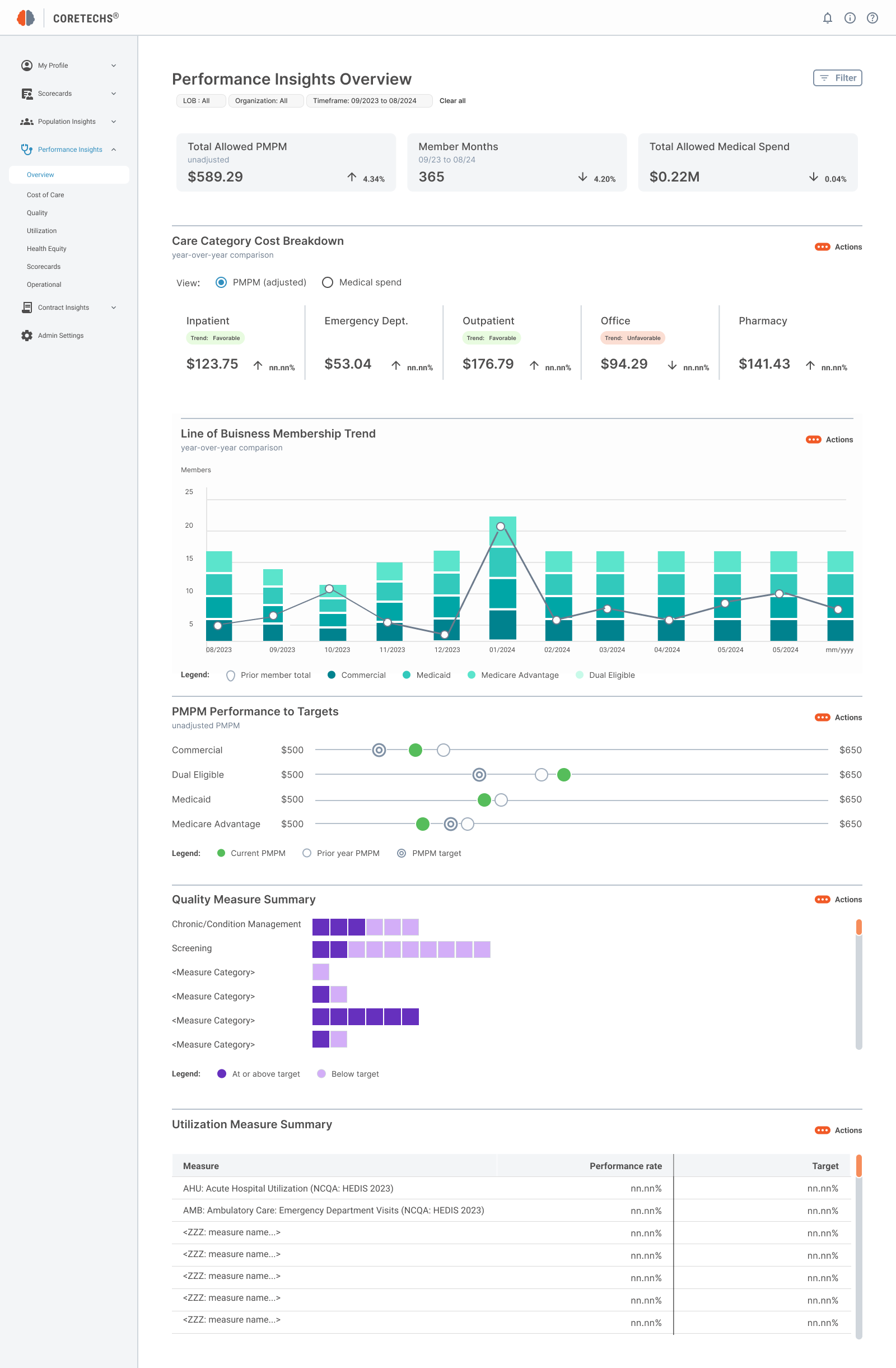Click the Commercial current PMPM green marker
This screenshot has width=896, height=1368.
(415, 750)
